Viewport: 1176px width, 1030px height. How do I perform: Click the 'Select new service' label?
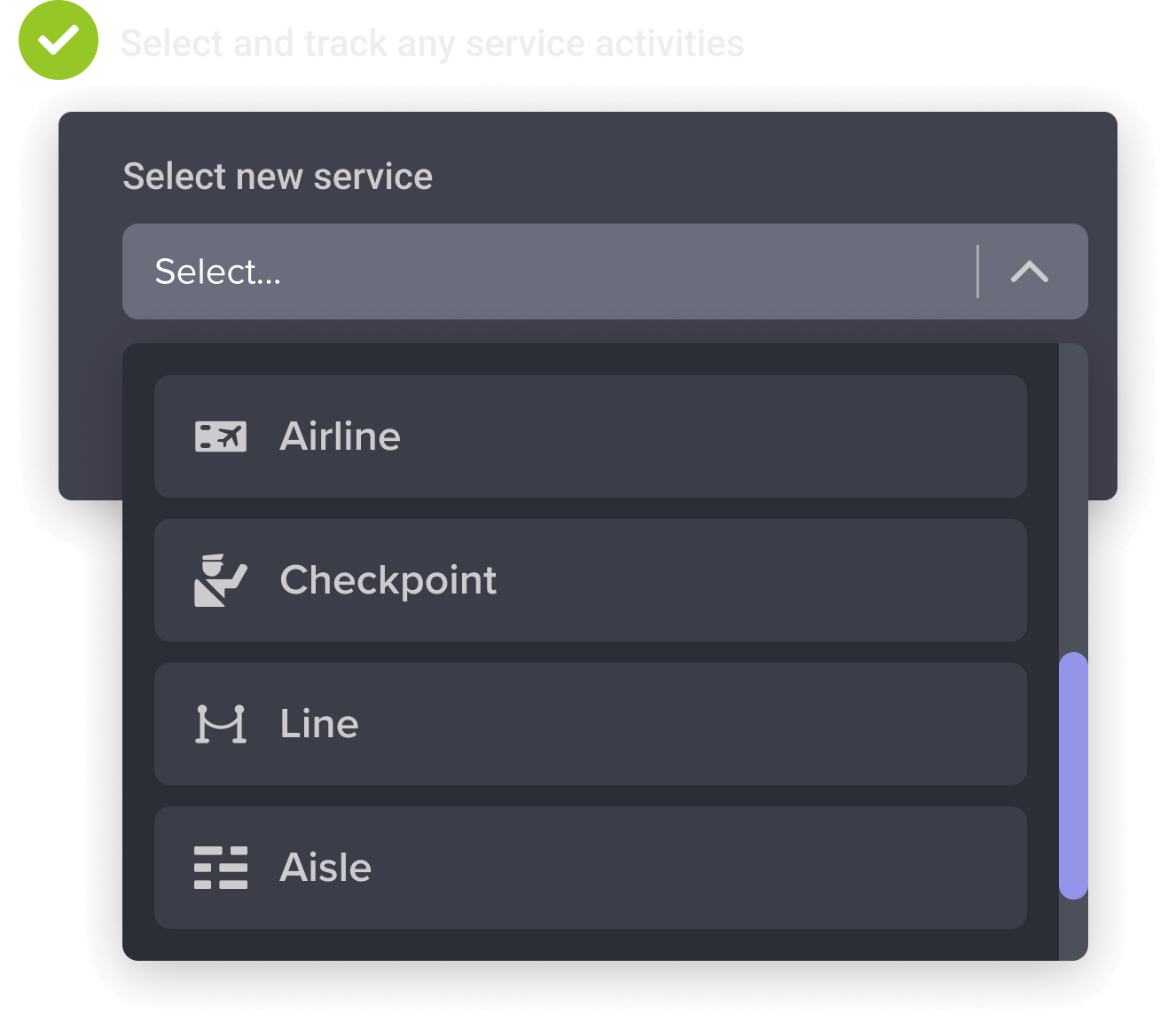(x=278, y=177)
